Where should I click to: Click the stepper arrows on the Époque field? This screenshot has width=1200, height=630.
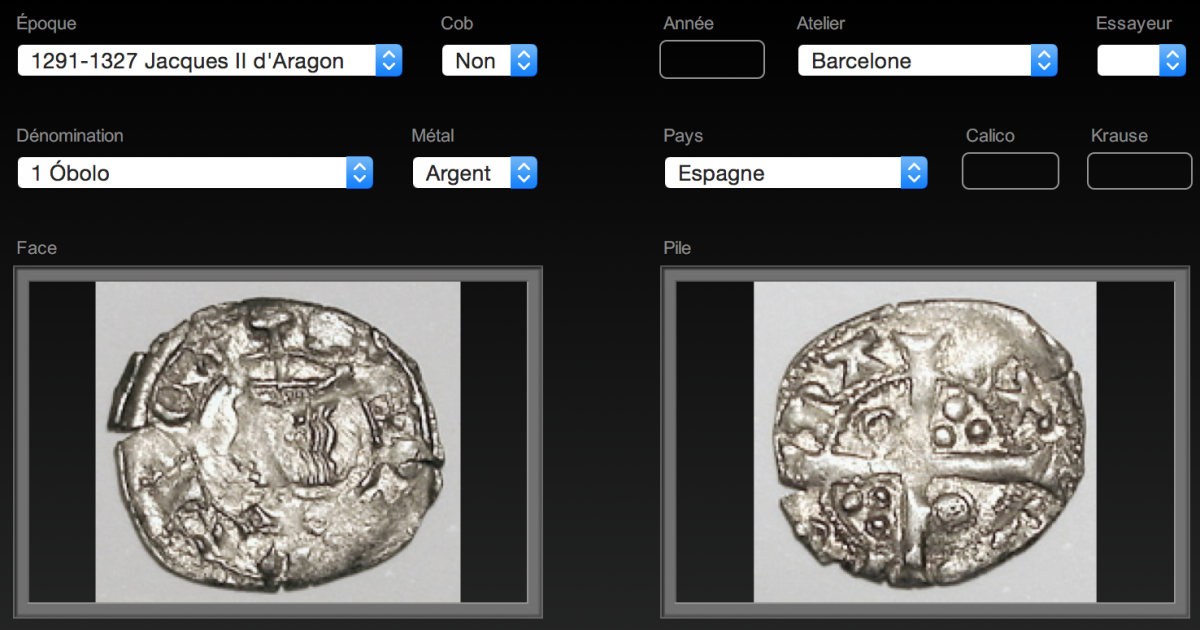(x=389, y=61)
